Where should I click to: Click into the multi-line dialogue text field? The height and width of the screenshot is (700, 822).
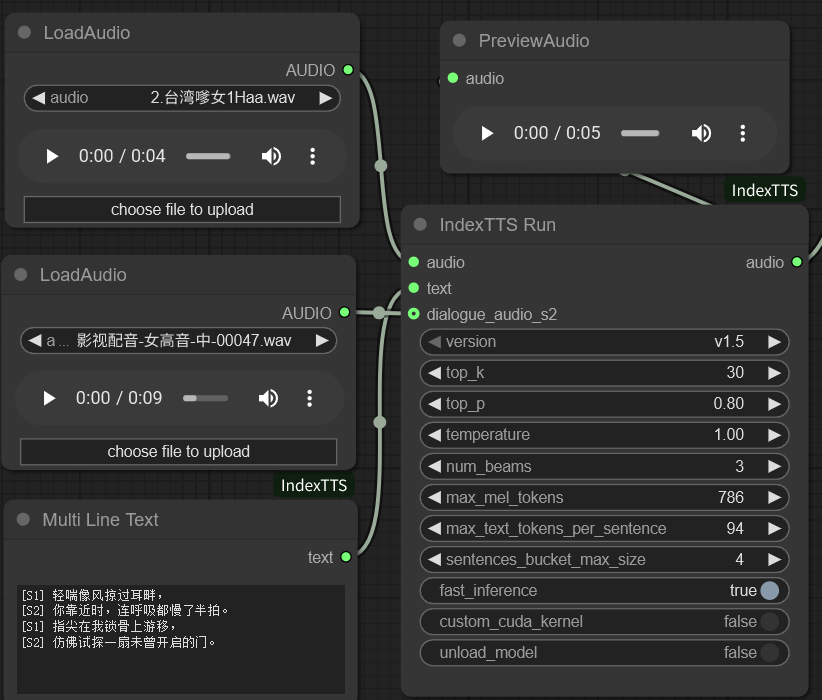pyautogui.click(x=181, y=640)
